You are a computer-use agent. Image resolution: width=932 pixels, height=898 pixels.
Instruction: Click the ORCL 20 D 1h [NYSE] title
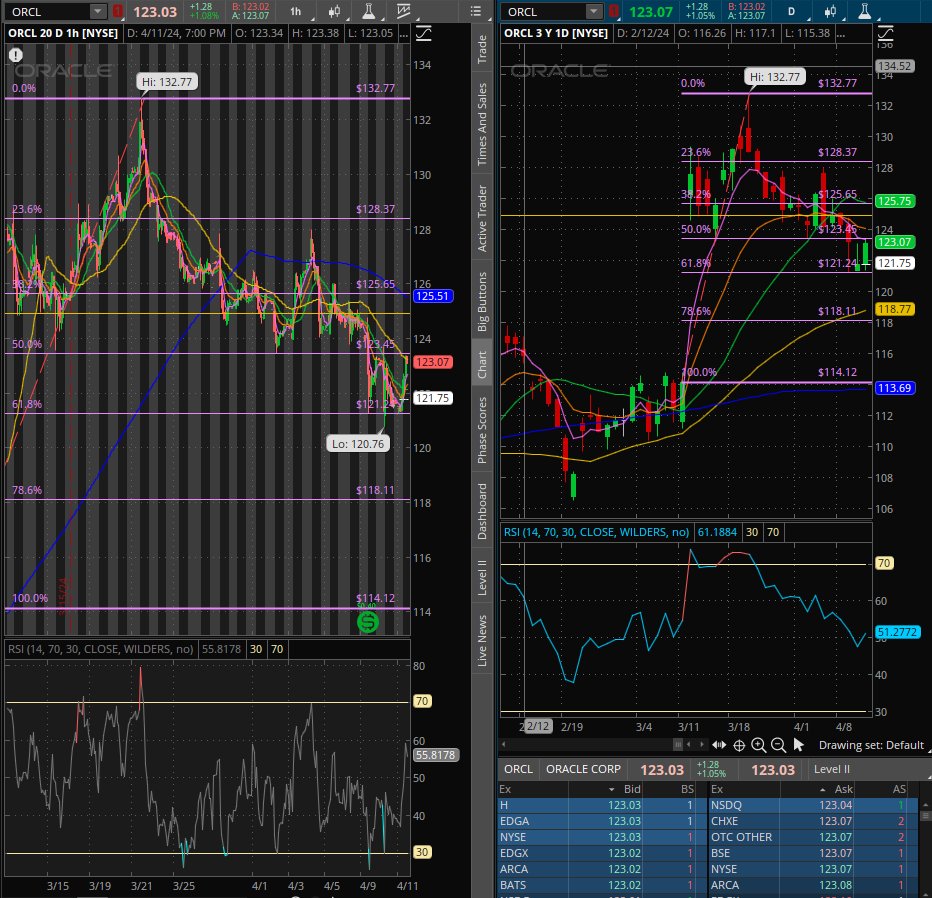63,33
